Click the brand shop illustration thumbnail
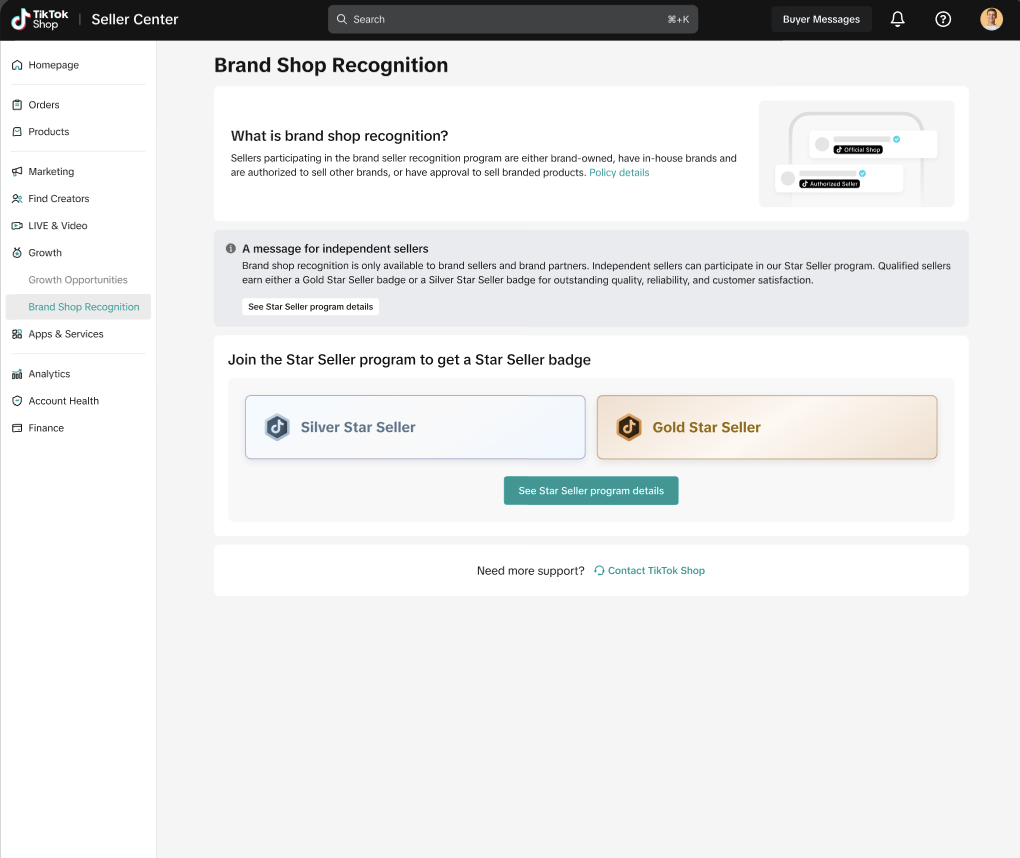The width and height of the screenshot is (1020, 858). point(856,154)
